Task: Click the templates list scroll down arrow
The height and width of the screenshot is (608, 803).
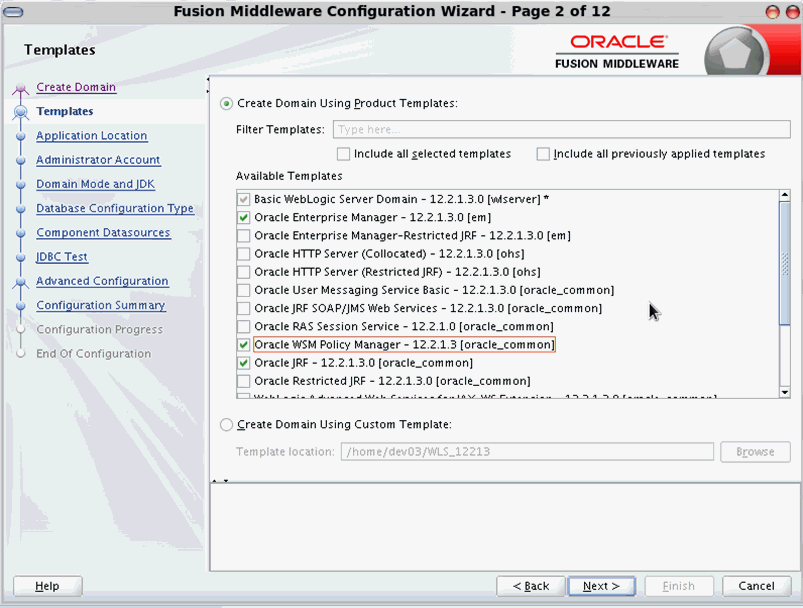Action: tap(785, 392)
